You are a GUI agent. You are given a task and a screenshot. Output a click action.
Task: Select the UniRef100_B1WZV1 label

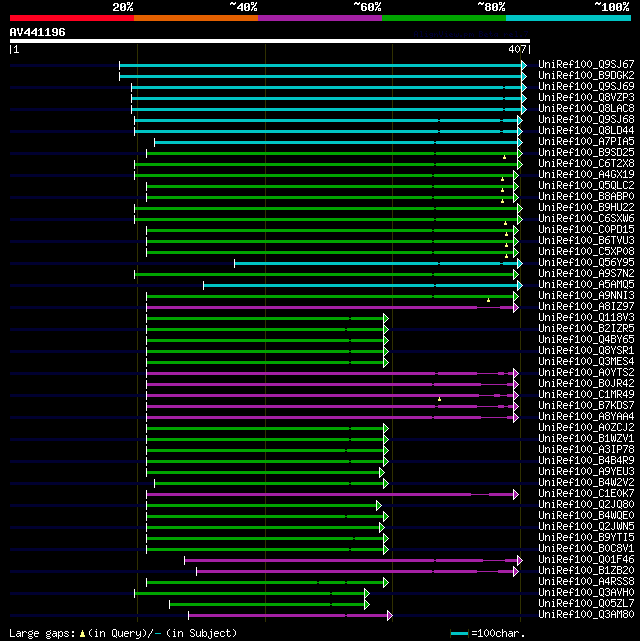coord(586,439)
